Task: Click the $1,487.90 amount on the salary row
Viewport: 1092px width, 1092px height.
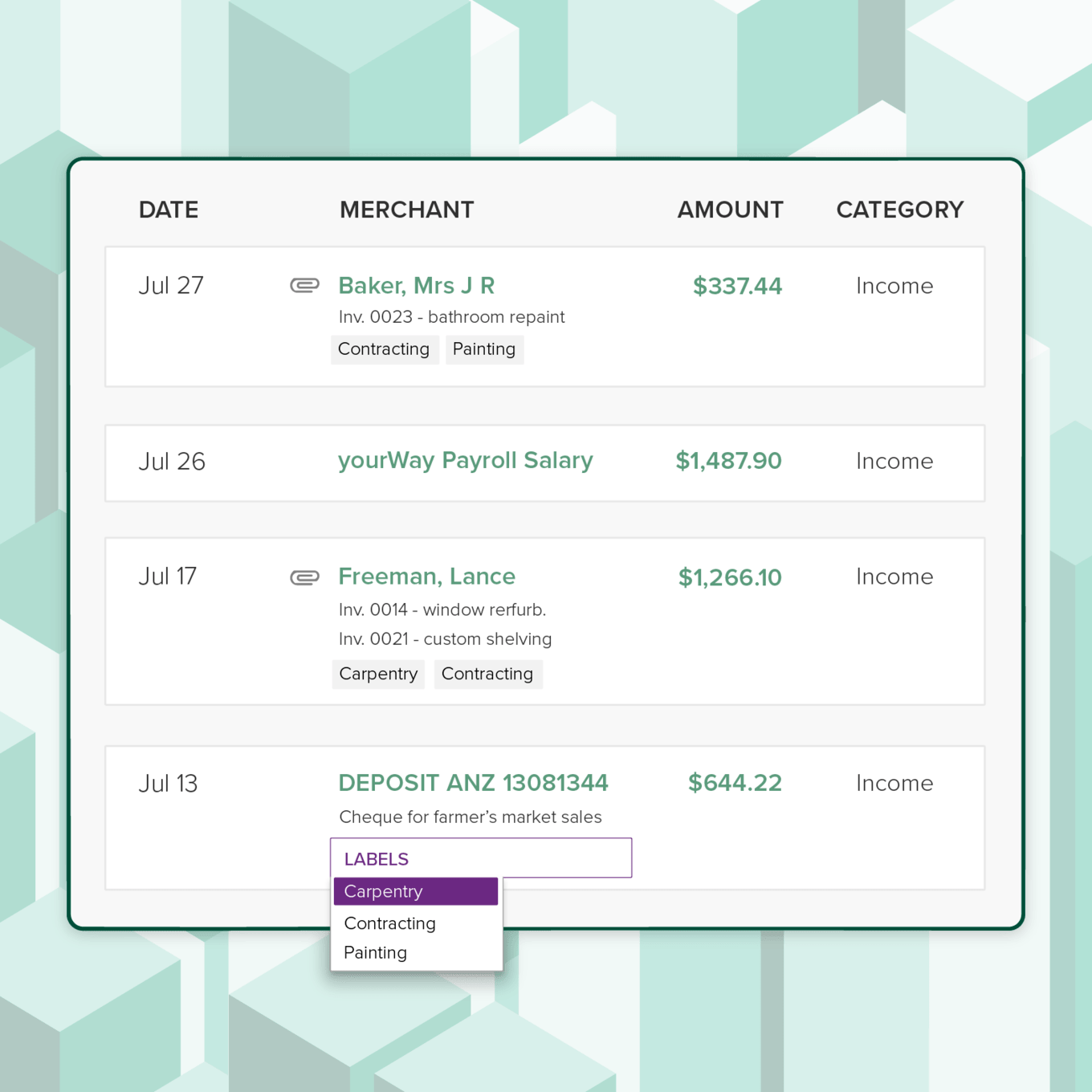Action: click(x=727, y=461)
